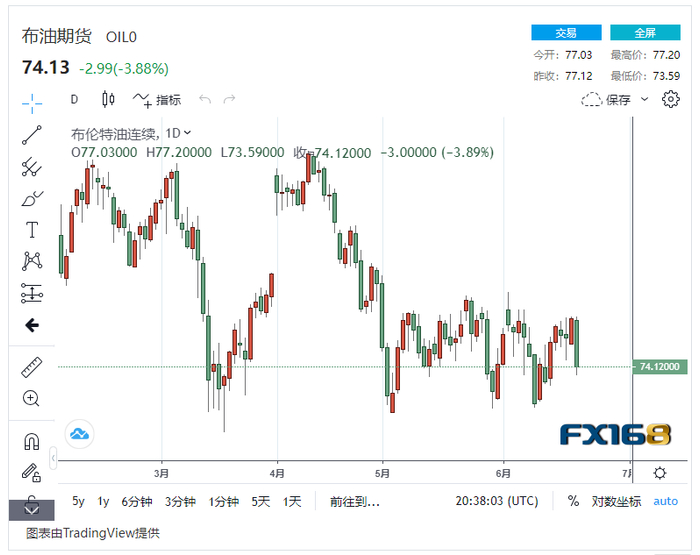
Task: Toggle the percent (%) scale
Action: pos(573,501)
